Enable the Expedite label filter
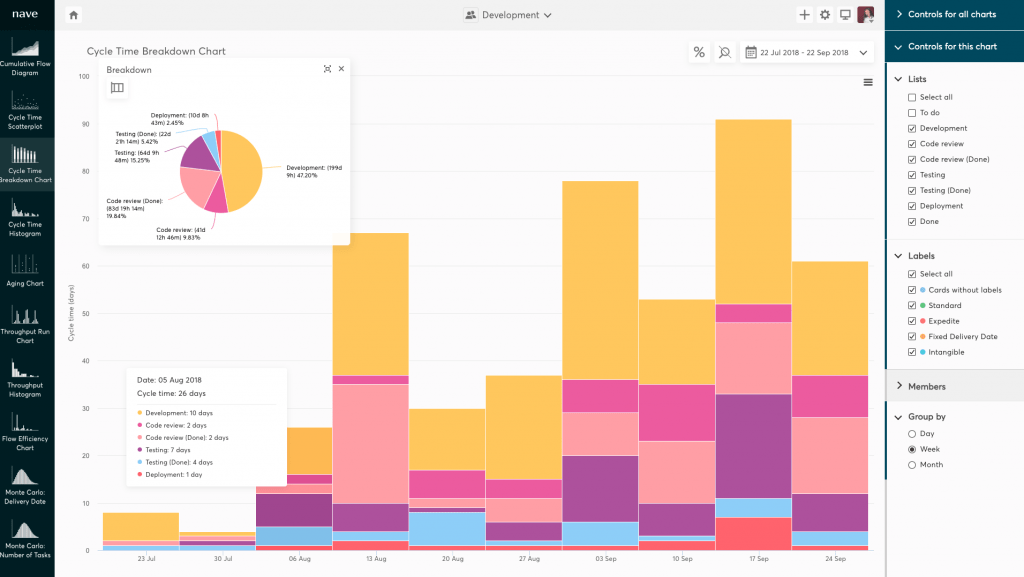 911,320
